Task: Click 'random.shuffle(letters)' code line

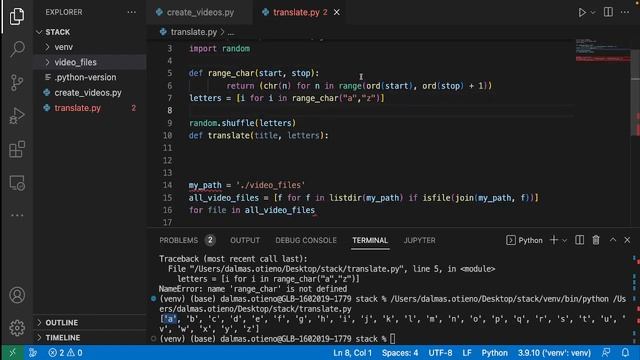Action: [x=242, y=123]
